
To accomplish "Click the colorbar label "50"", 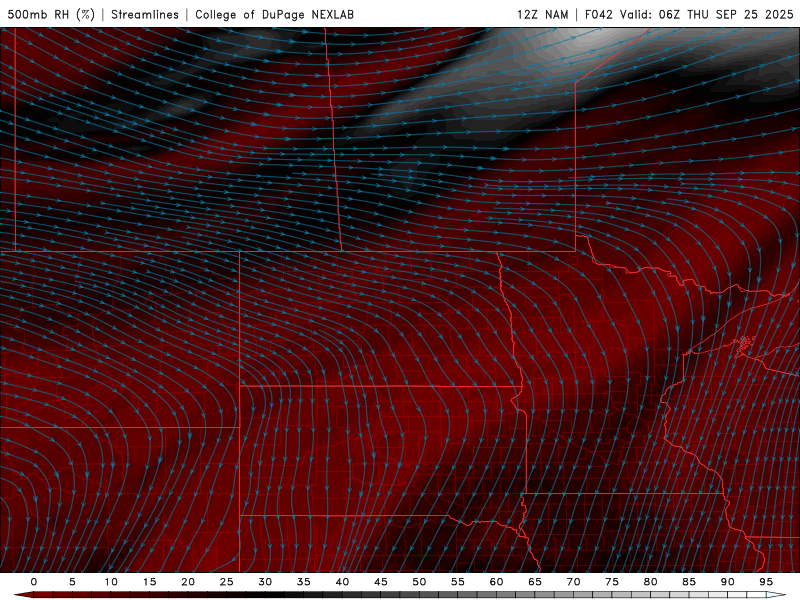I will (x=419, y=582).
